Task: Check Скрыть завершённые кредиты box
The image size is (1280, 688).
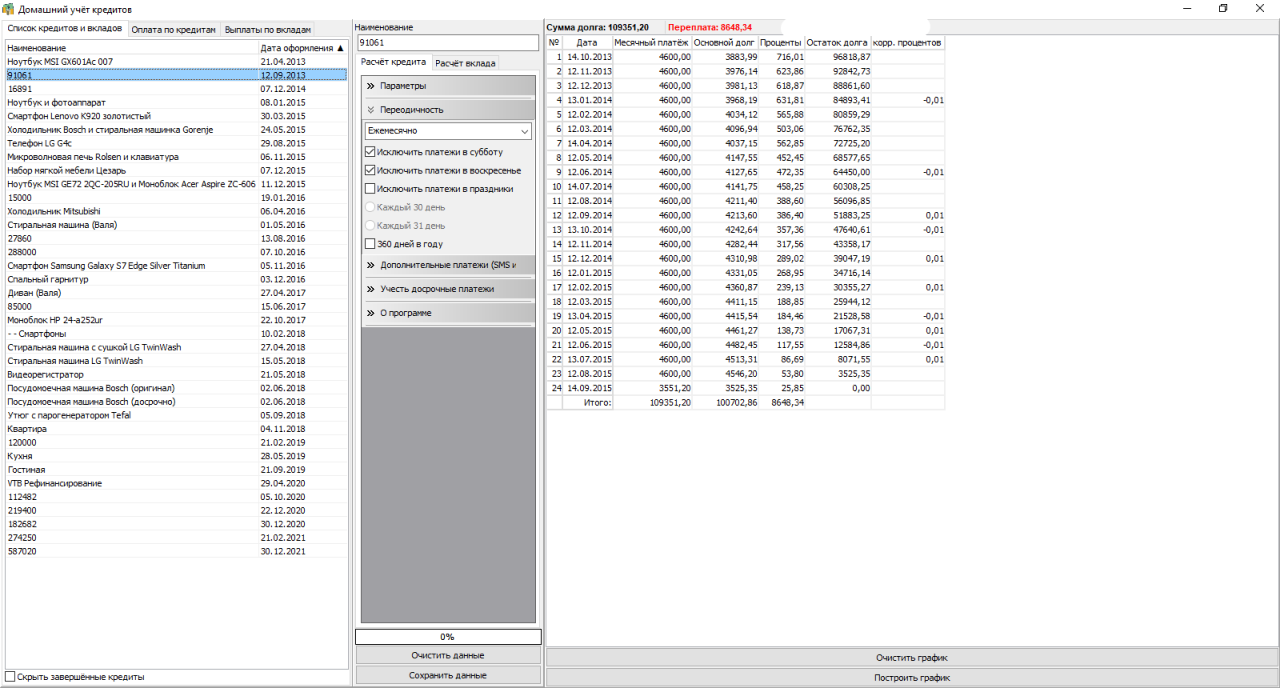Action: coord(11,677)
